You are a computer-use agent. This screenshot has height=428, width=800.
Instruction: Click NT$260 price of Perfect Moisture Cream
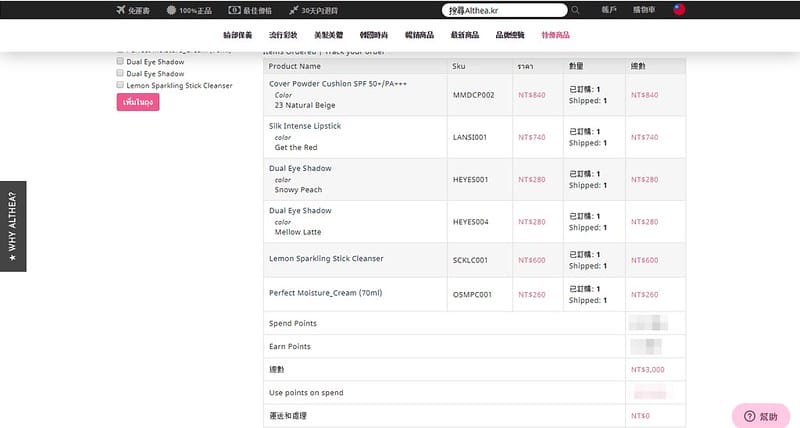[x=532, y=295]
